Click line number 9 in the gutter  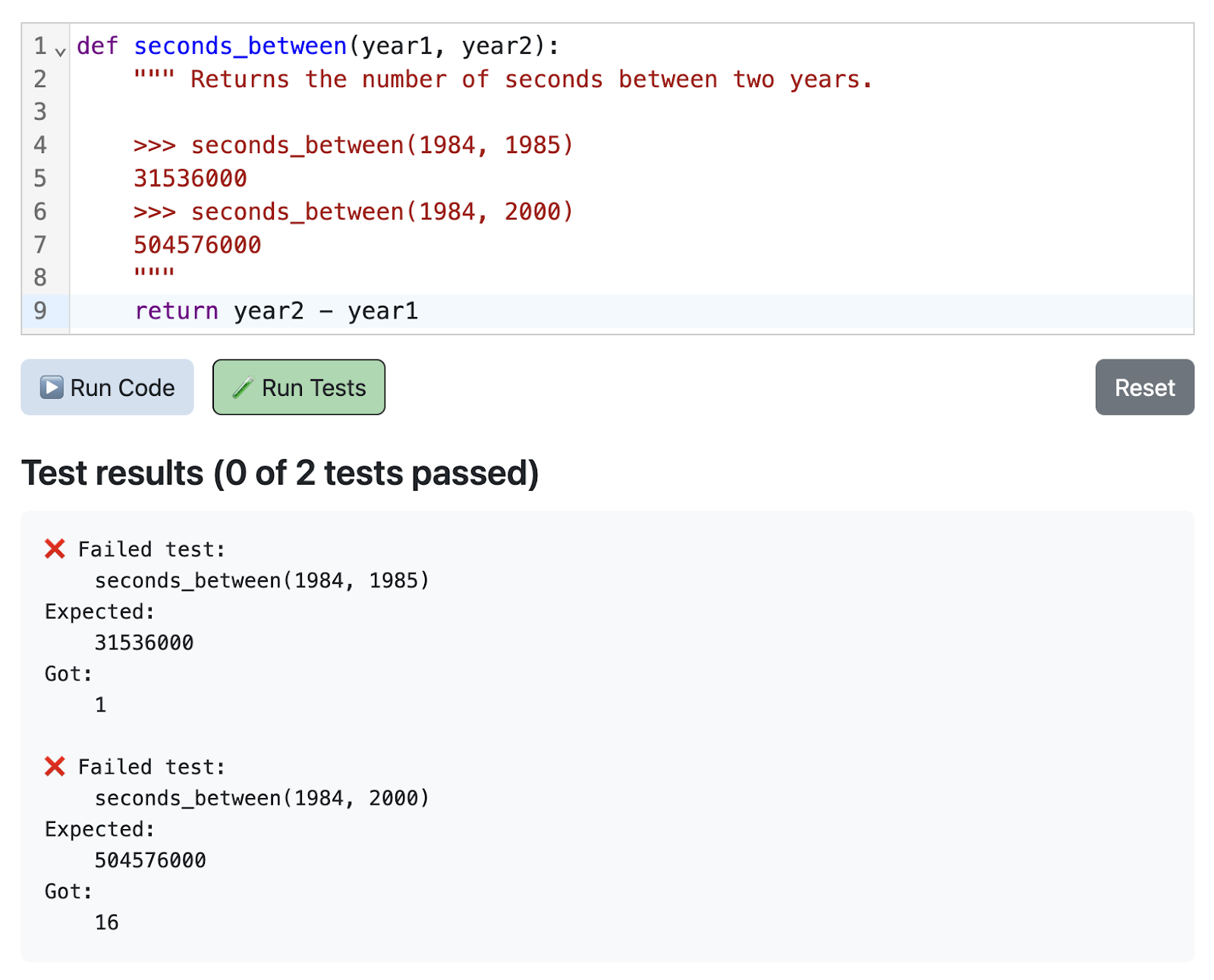coord(40,311)
